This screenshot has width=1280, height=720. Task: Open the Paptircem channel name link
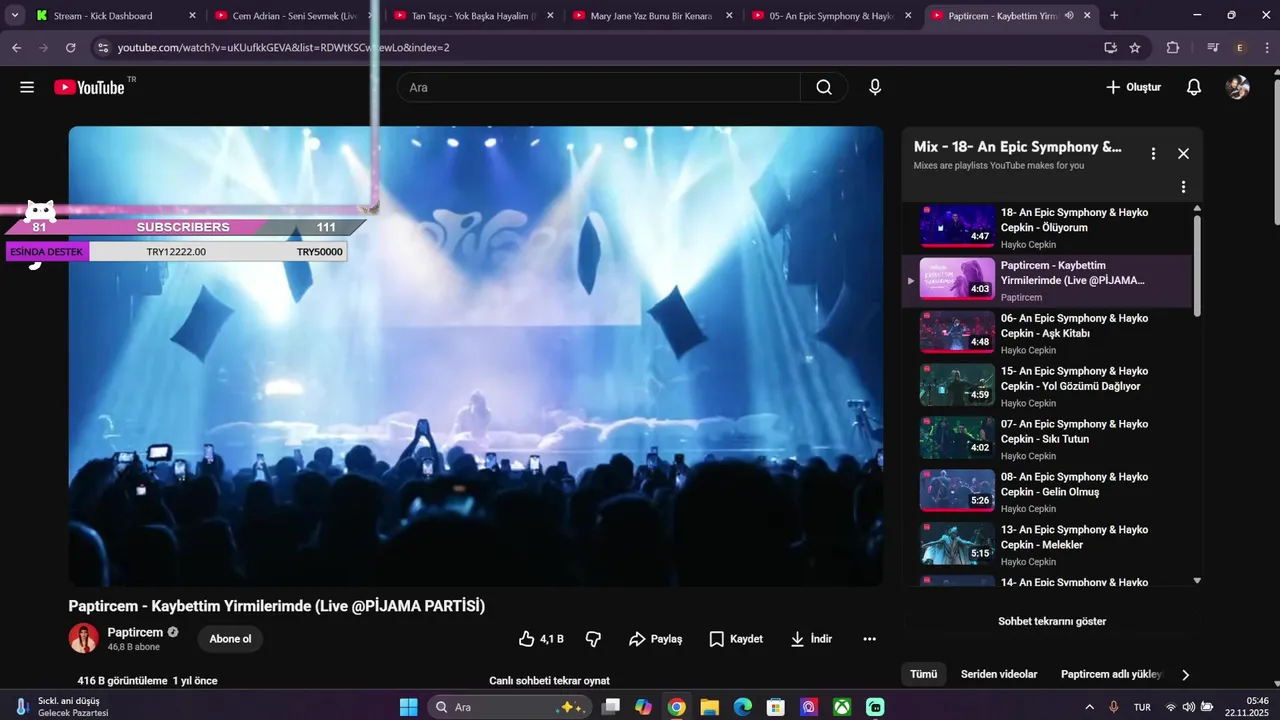point(135,632)
